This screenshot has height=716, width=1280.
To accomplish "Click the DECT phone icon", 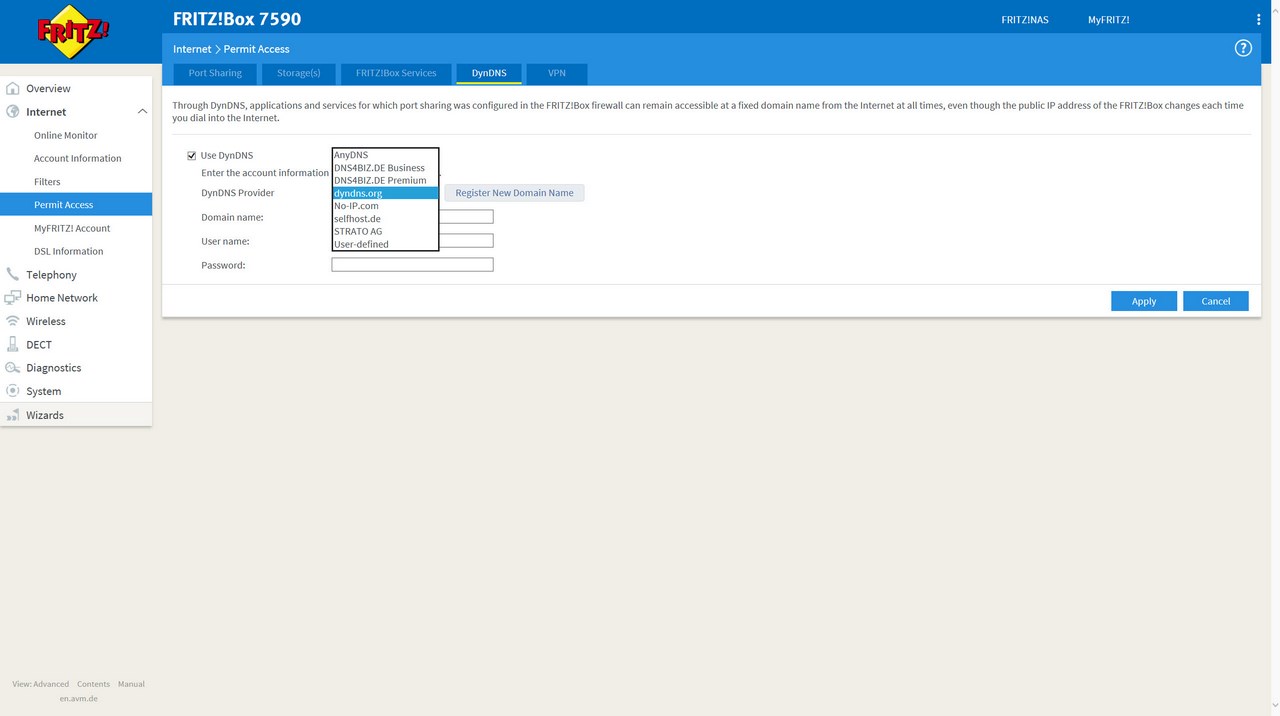I will (13, 344).
